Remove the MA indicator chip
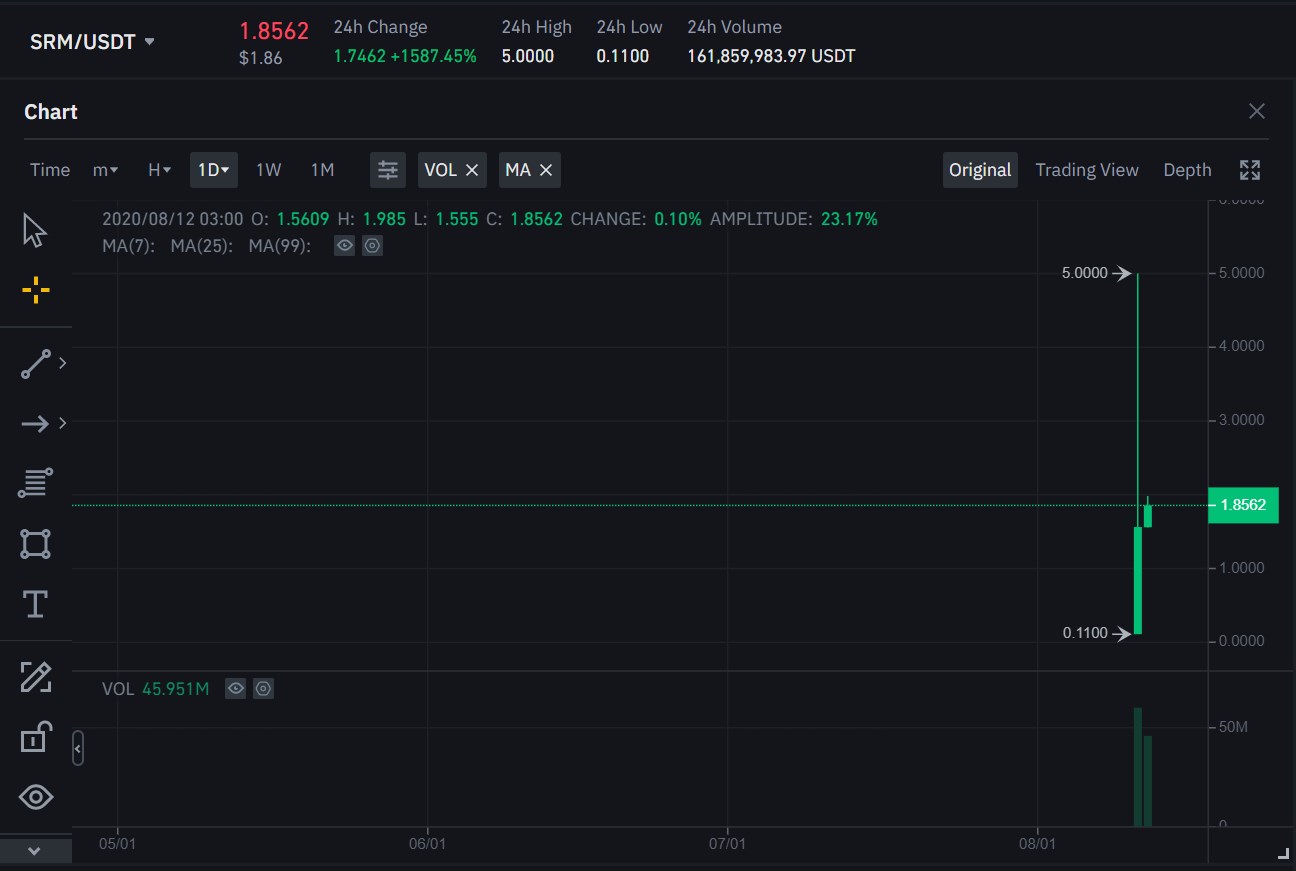 (x=546, y=170)
